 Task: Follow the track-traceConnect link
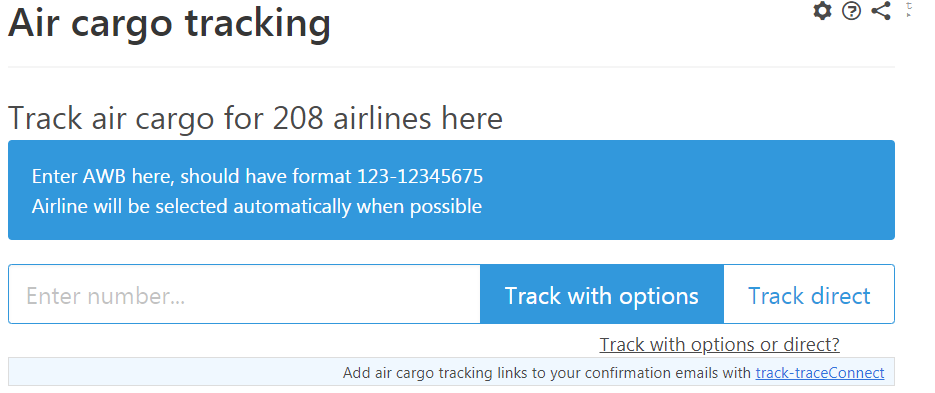[x=820, y=373]
